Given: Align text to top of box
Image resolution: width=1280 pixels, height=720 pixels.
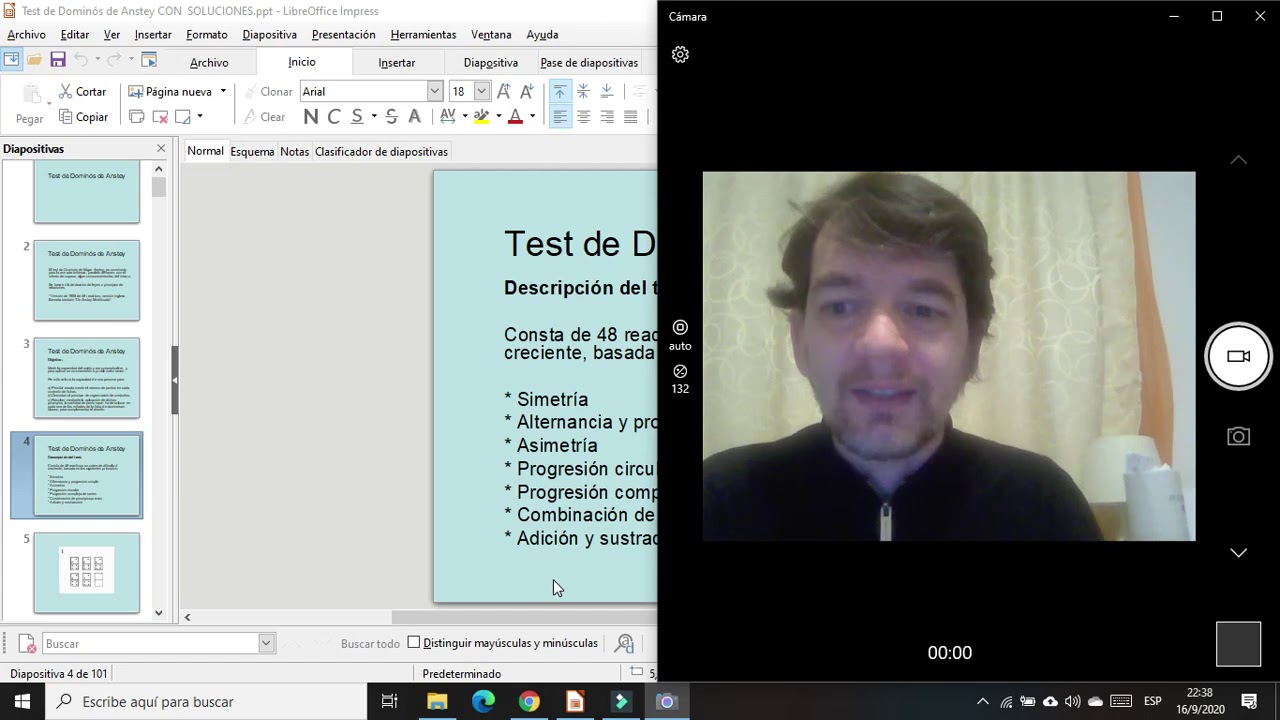Looking at the screenshot, I should point(560,91).
